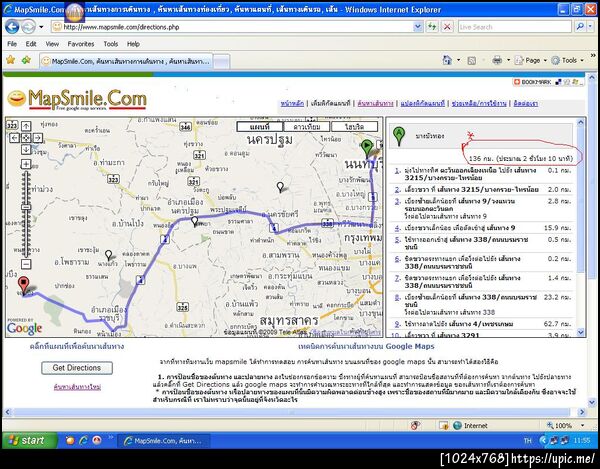Open the search provider options dropdown
The width and height of the screenshot is (600, 469).
pos(591,27)
